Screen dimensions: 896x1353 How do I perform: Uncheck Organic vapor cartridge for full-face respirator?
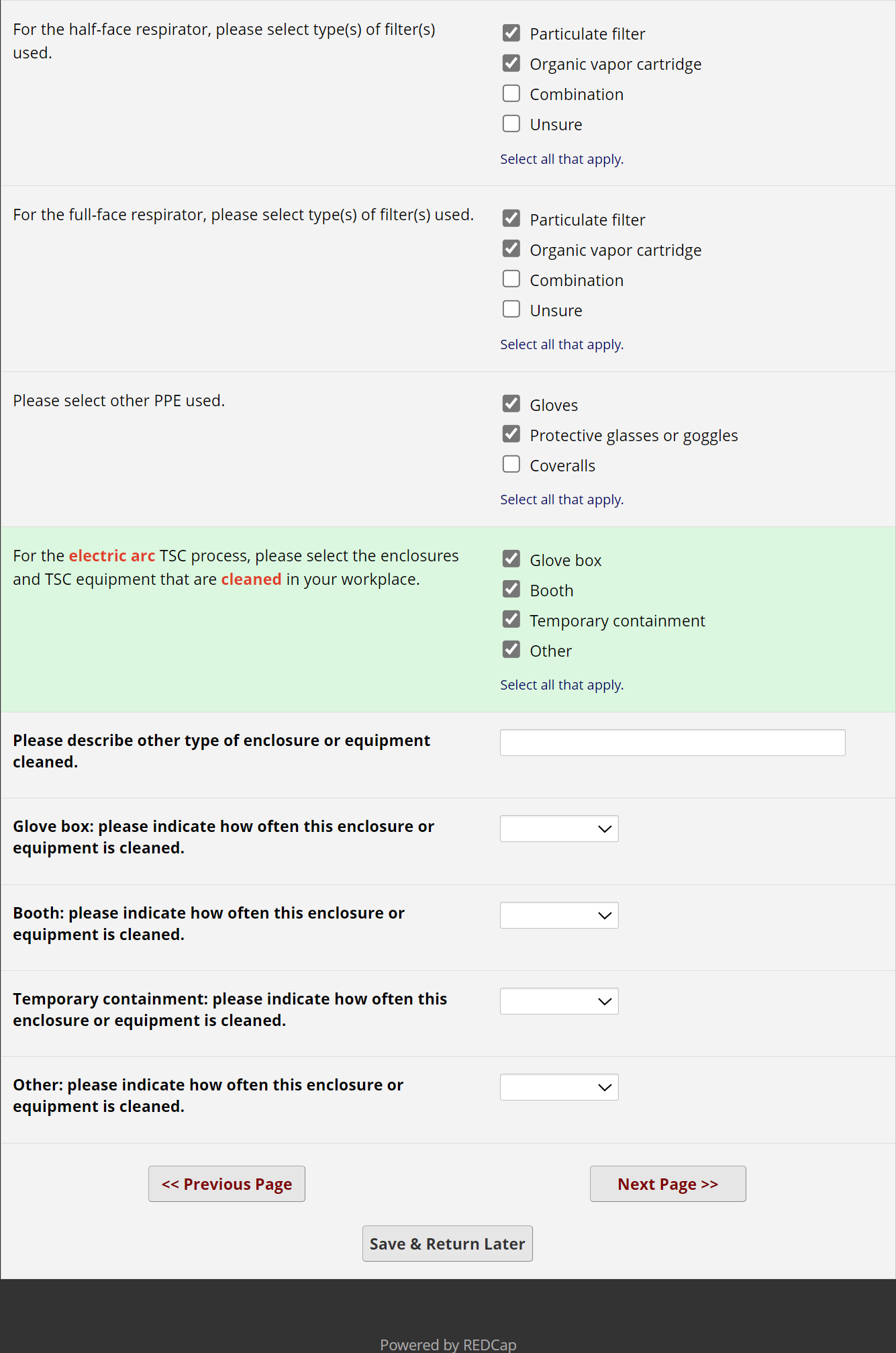pos(511,249)
